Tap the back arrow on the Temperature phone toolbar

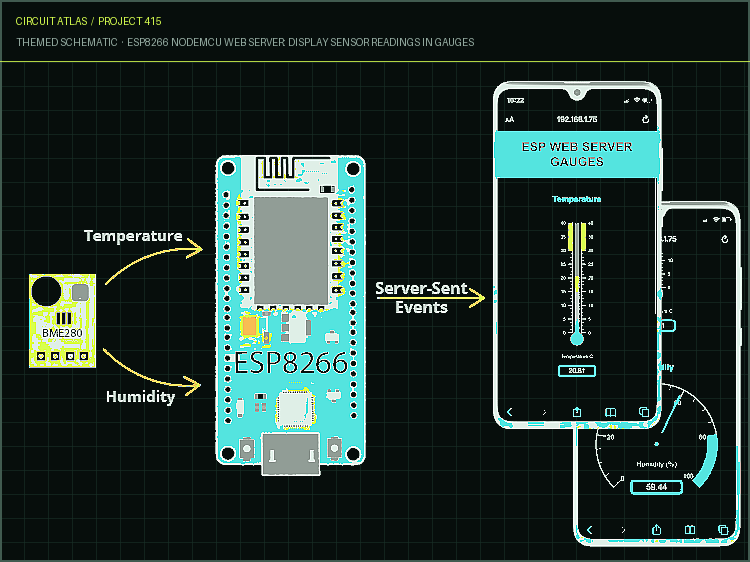click(510, 412)
